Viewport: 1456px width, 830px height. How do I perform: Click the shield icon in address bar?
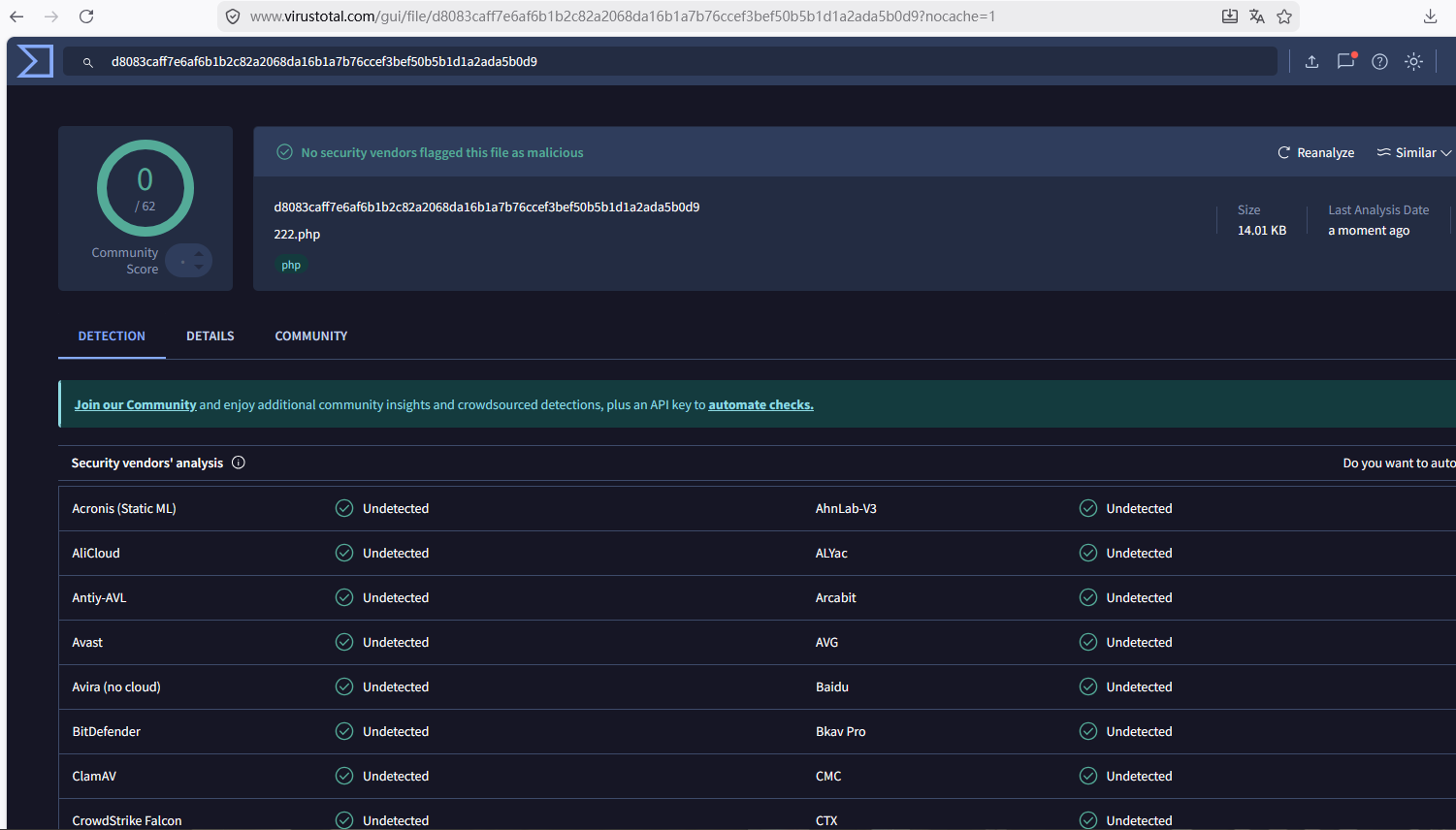[x=233, y=16]
